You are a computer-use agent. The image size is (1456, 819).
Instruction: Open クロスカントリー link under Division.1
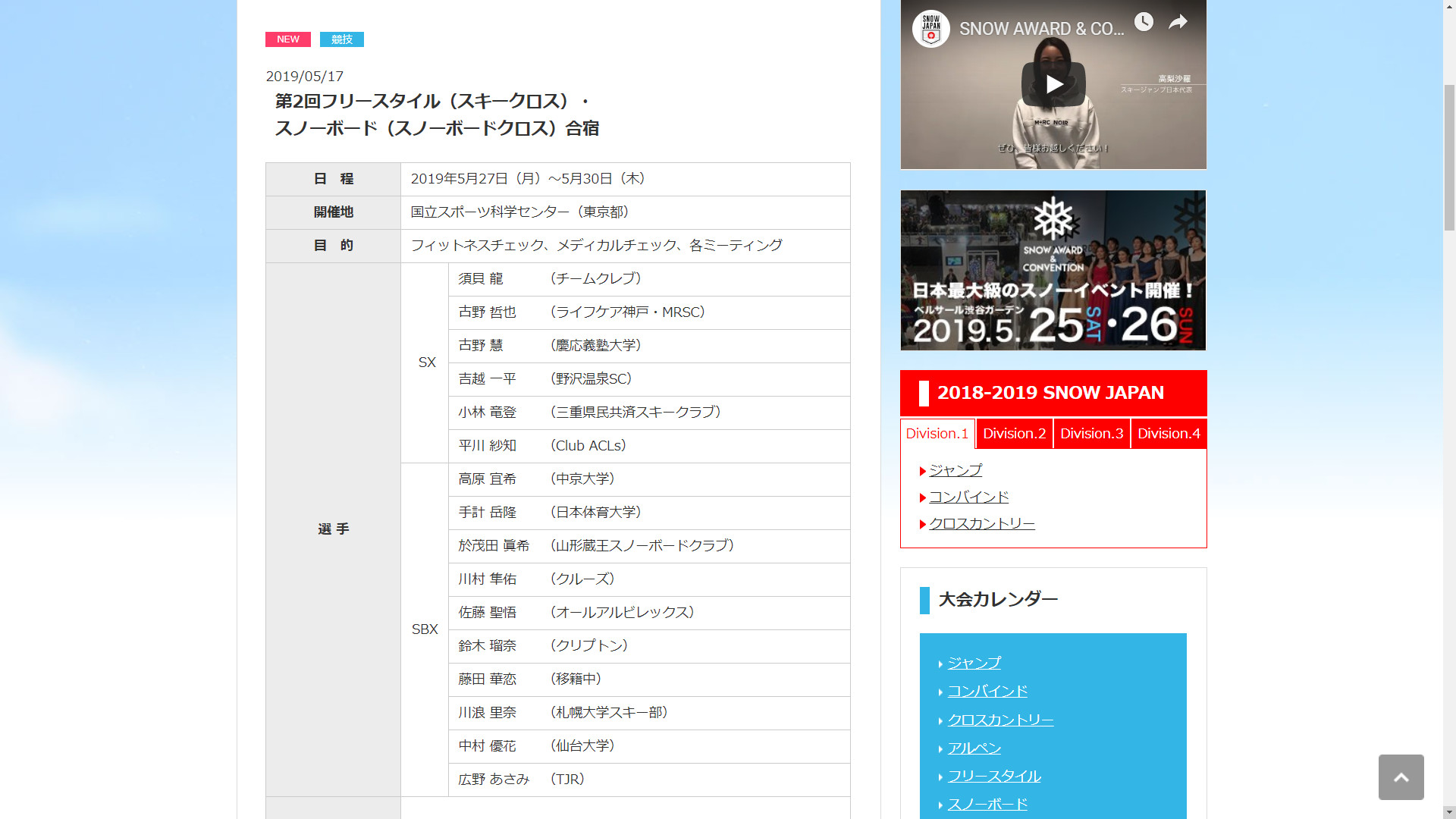pos(981,524)
